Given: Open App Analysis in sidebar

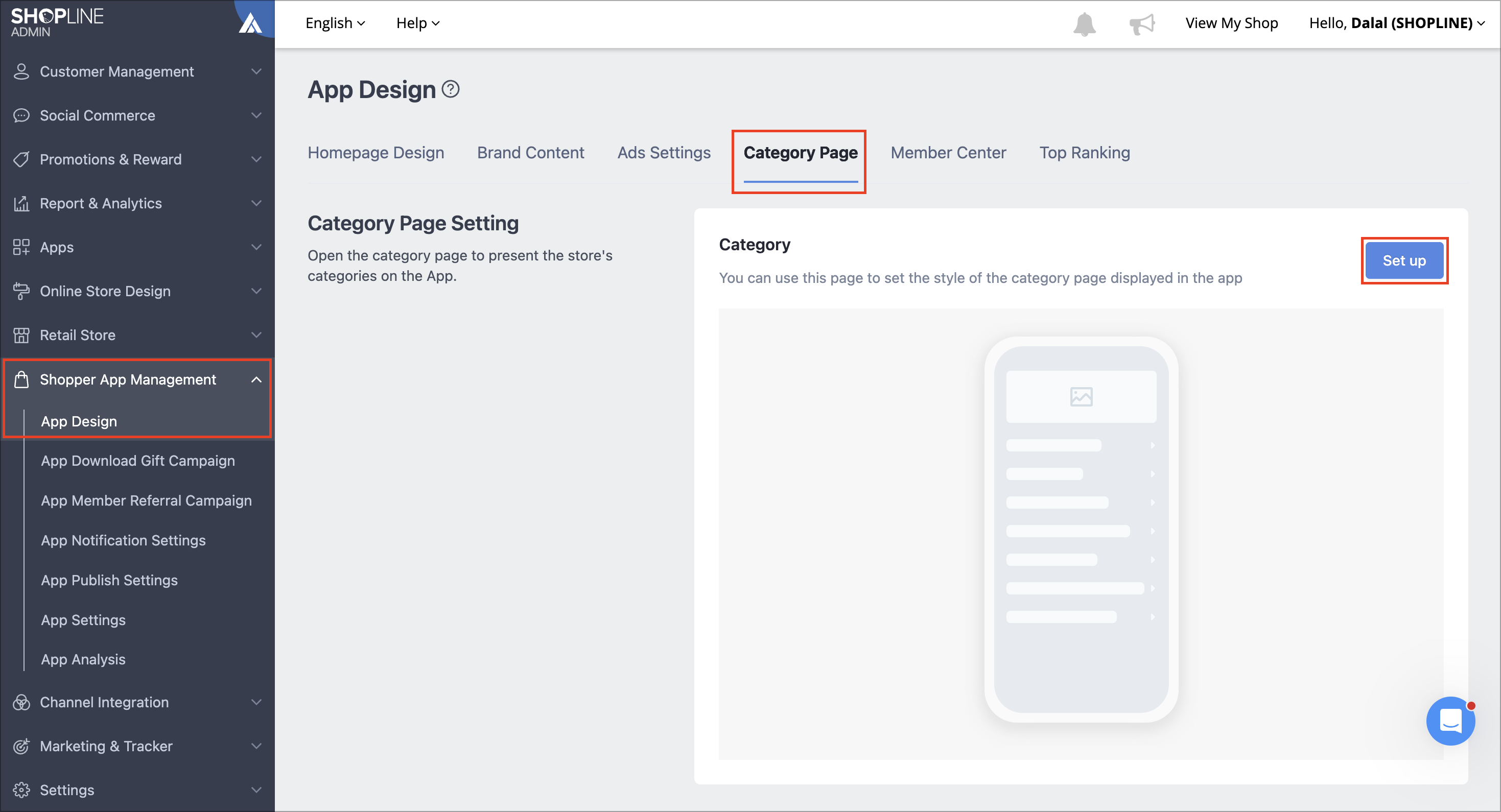Looking at the screenshot, I should 83,659.
